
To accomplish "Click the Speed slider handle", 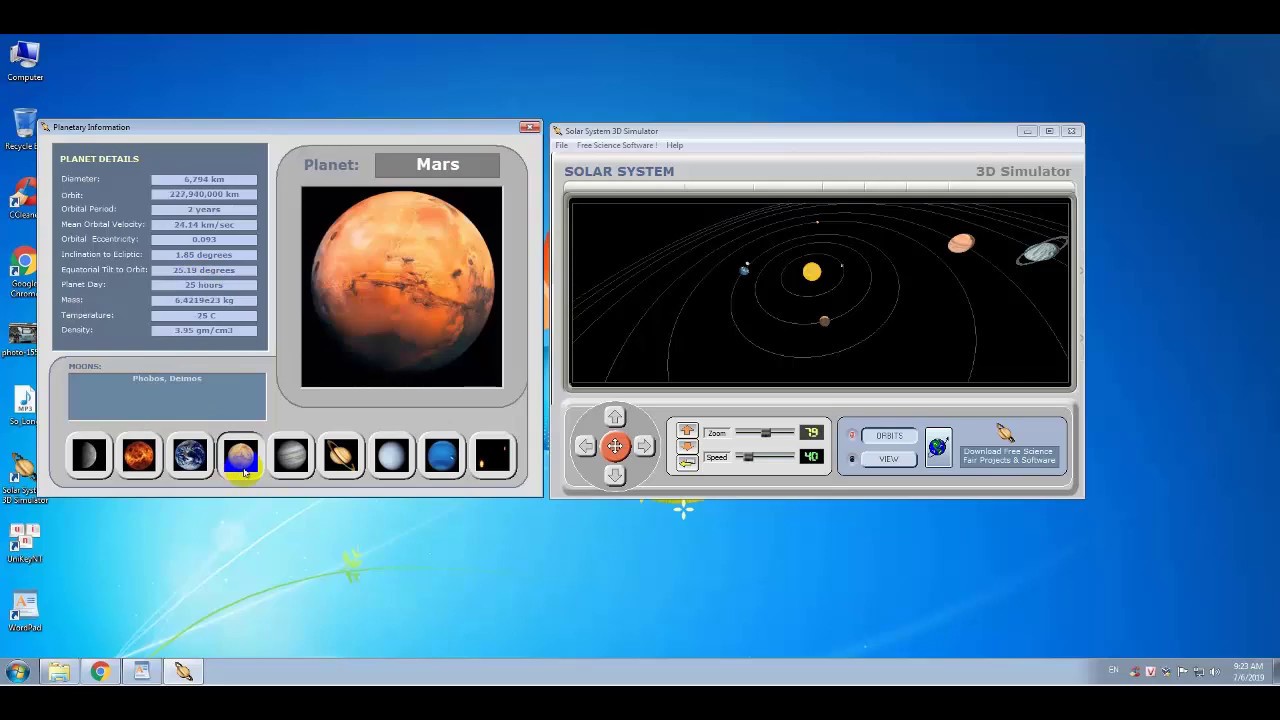I will click(748, 457).
